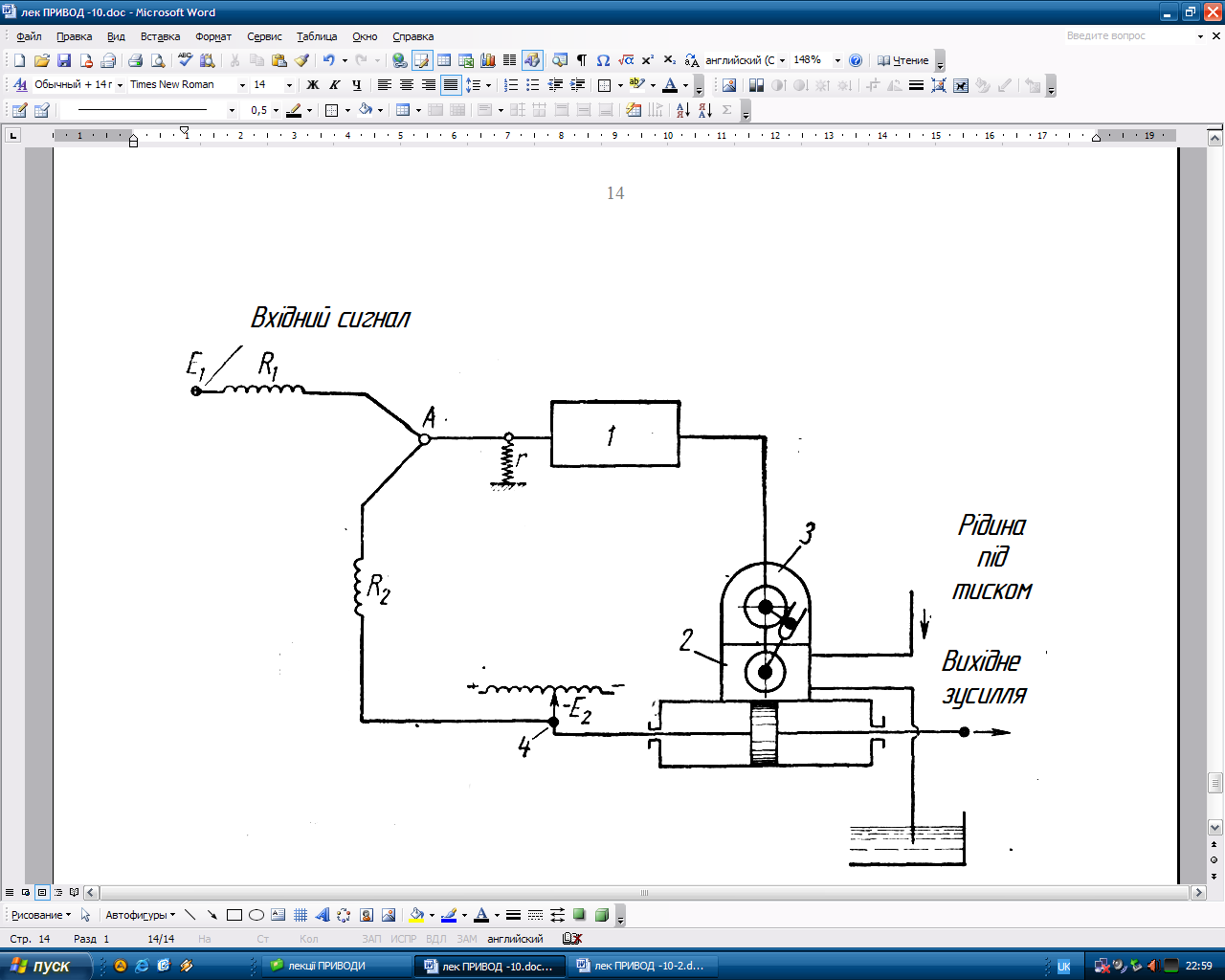
Task: Insert a symbol with Omega icon
Action: point(603,60)
